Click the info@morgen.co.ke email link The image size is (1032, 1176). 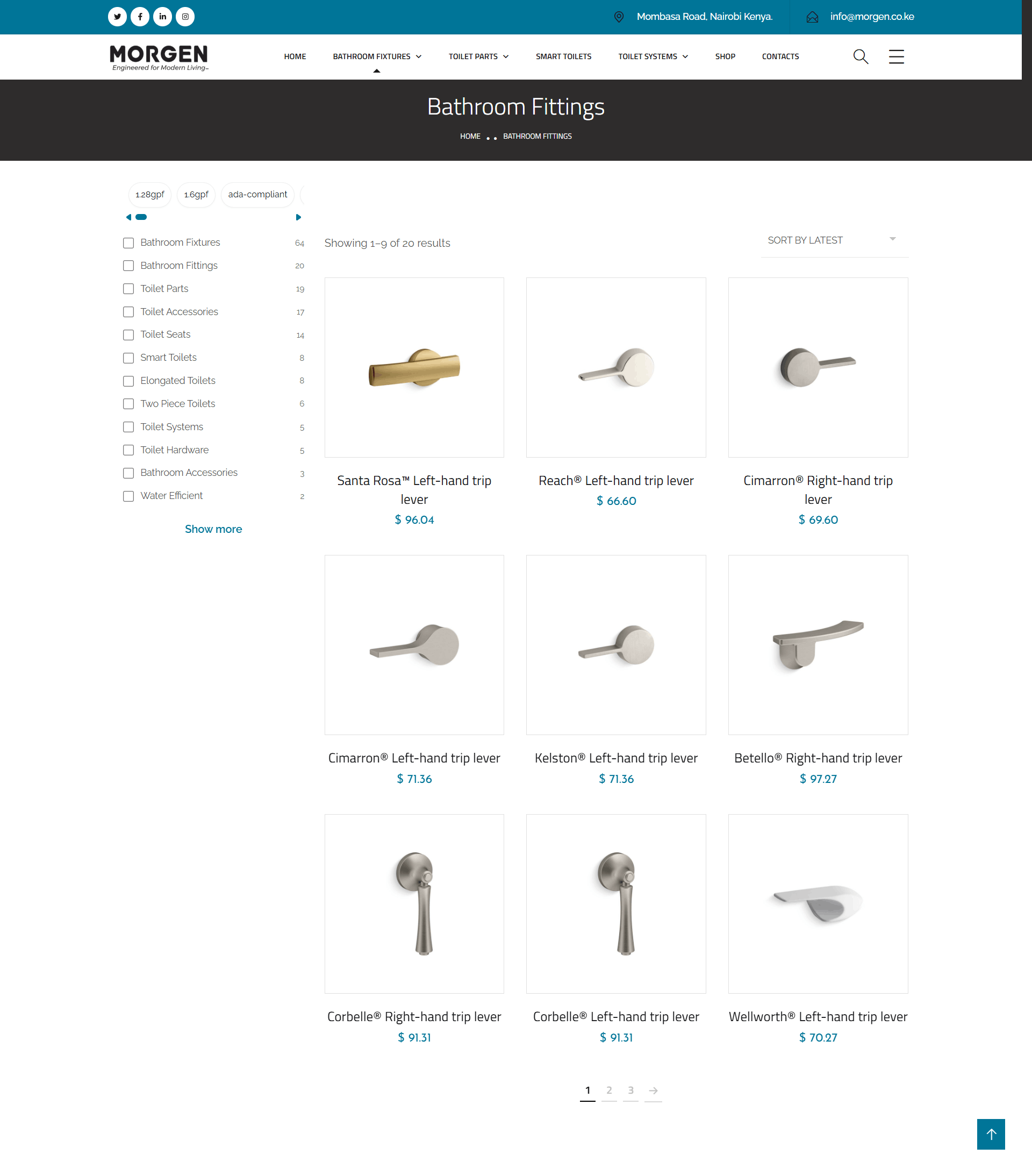tap(871, 17)
